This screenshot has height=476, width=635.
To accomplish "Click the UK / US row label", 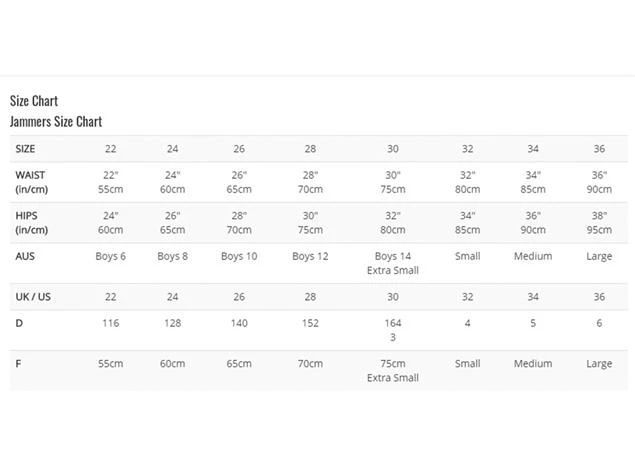I will tap(34, 297).
